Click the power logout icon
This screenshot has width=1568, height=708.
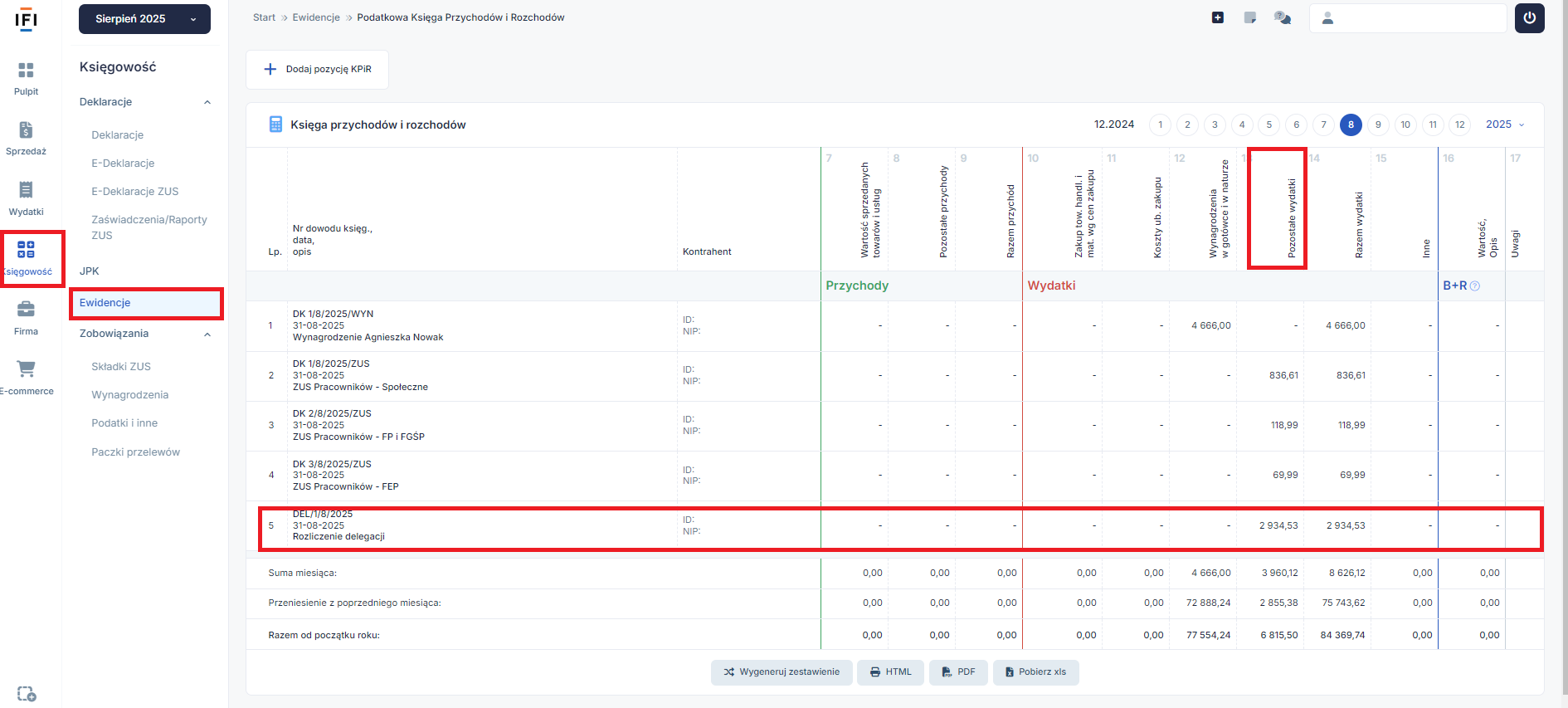coord(1529,18)
